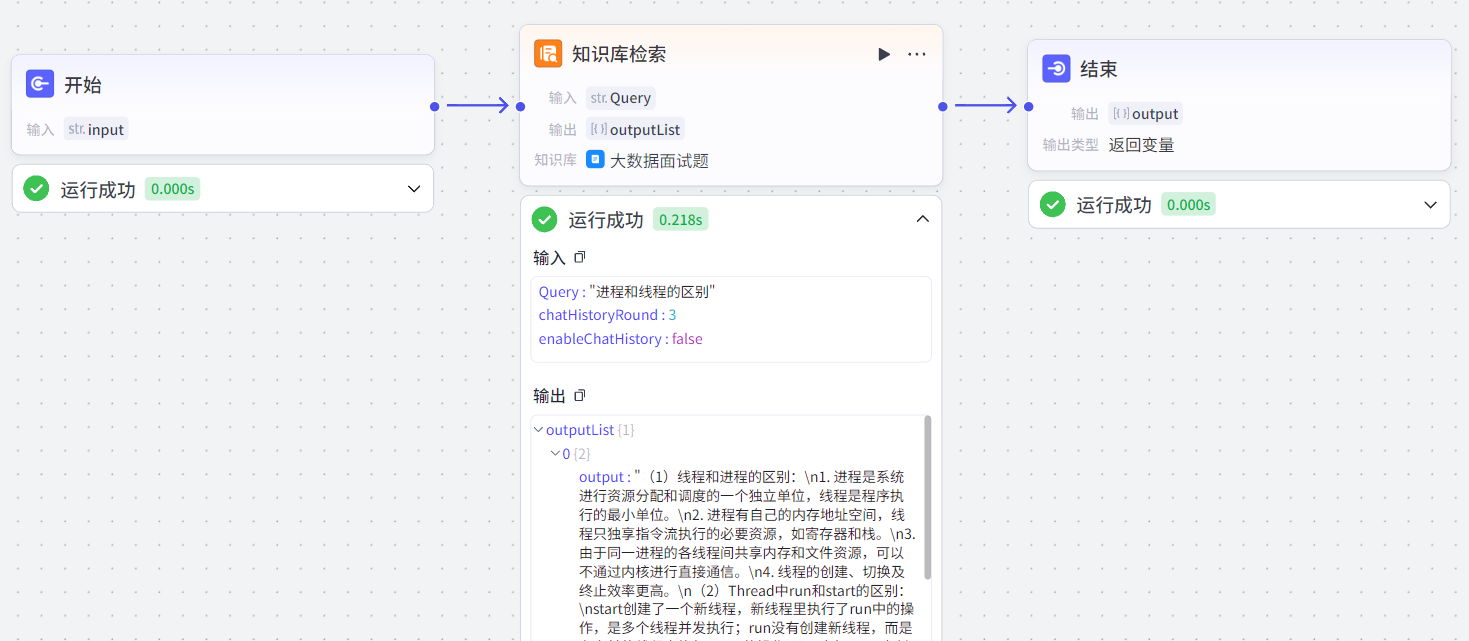Viewport: 1469px width, 641px height.
Task: Copy the retrieval node's 输出 JSON
Action: coord(580,396)
